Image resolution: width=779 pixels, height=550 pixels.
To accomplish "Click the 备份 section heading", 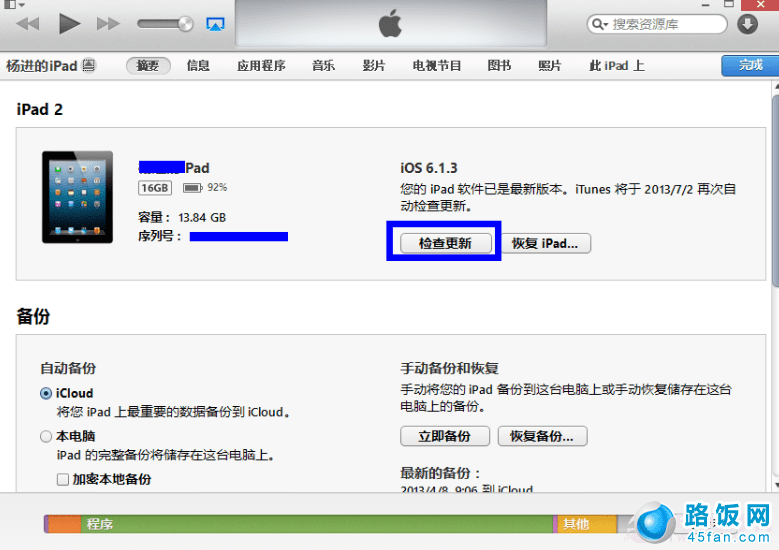I will [x=33, y=316].
